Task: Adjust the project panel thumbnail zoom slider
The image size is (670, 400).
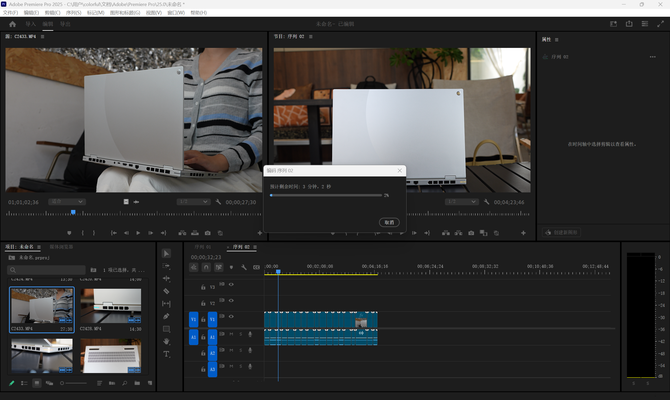Action: (70, 383)
